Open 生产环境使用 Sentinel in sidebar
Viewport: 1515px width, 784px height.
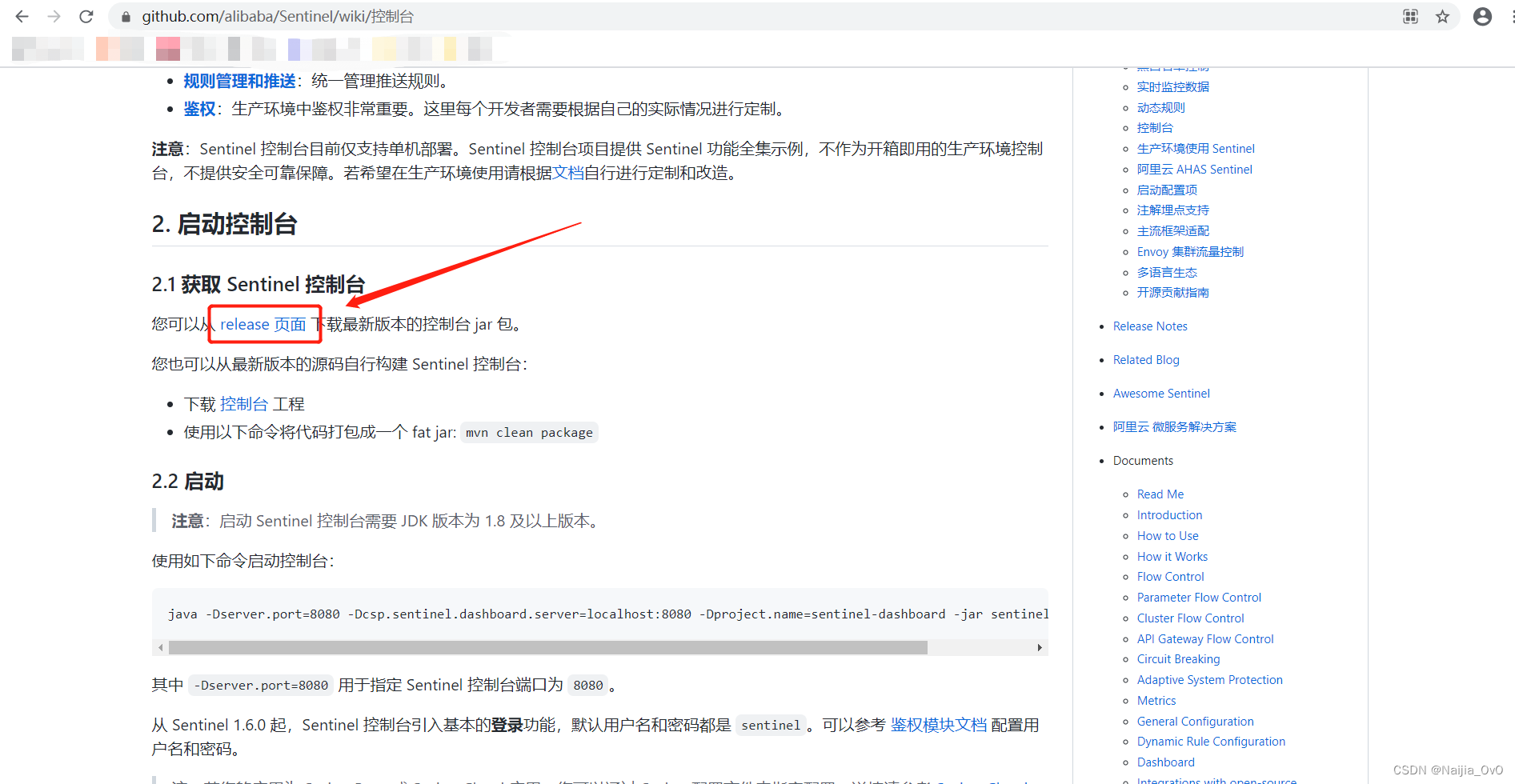click(1196, 148)
